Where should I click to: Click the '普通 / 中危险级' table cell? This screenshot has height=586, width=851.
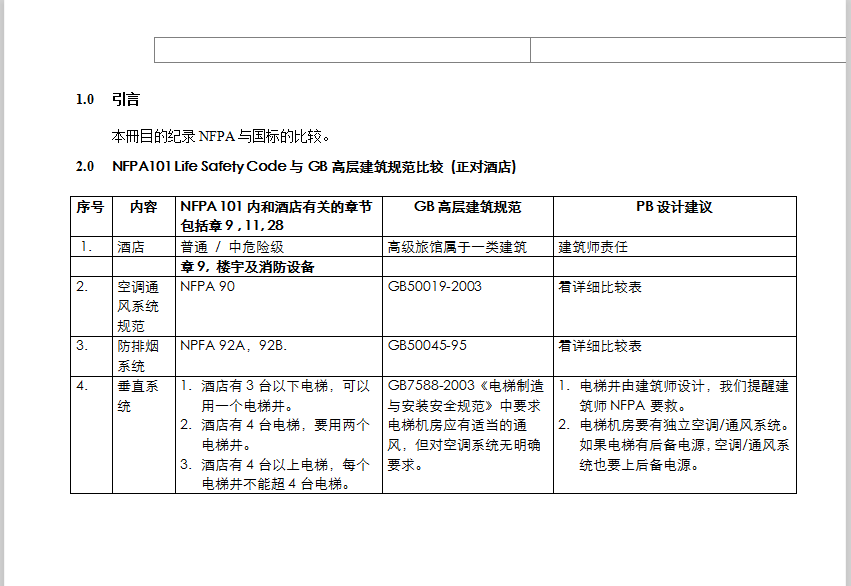click(232, 247)
